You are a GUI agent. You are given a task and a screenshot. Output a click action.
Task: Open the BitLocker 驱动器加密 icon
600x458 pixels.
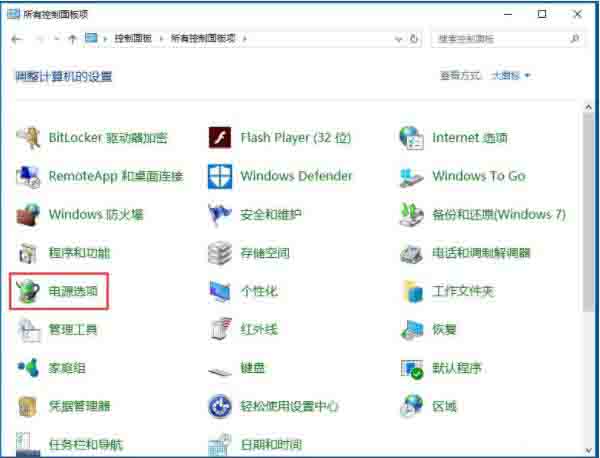29,138
